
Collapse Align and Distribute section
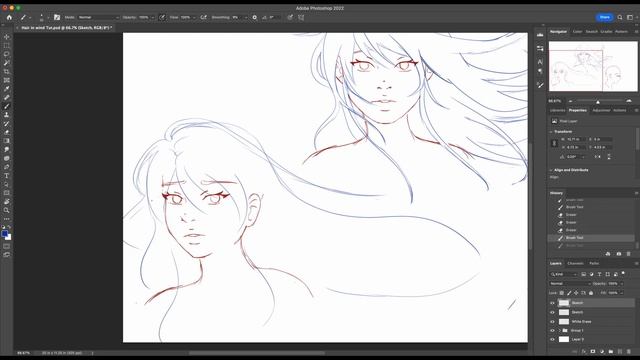tap(551, 170)
